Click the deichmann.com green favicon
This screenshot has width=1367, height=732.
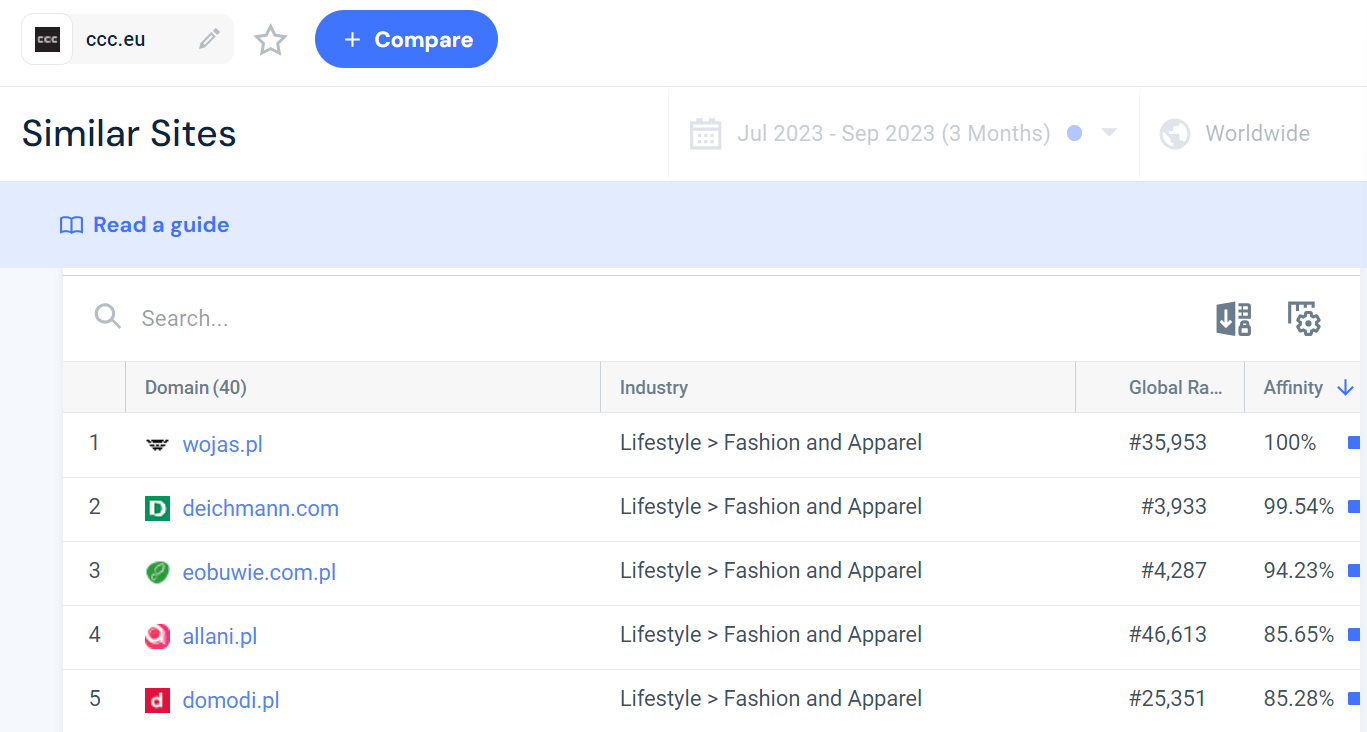(157, 509)
